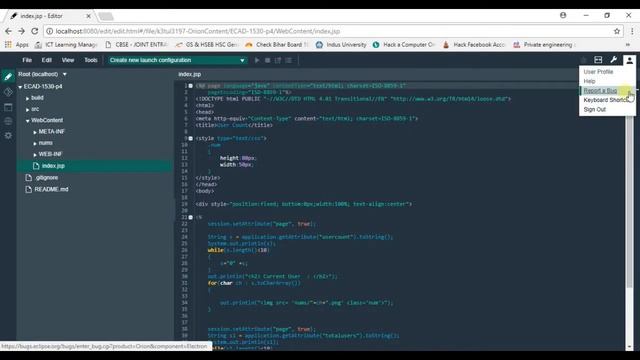The image size is (640, 360).
Task: Open the Shell page icon in the sidebar
Action: [8, 107]
